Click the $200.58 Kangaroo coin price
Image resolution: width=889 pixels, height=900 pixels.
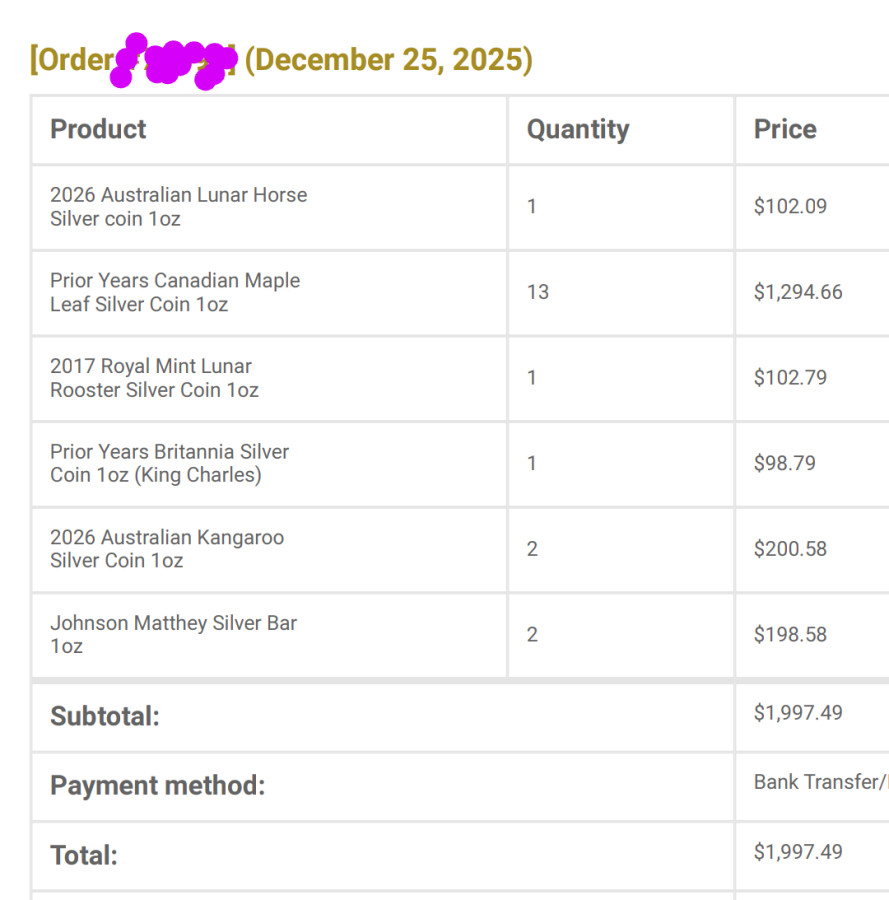click(790, 549)
